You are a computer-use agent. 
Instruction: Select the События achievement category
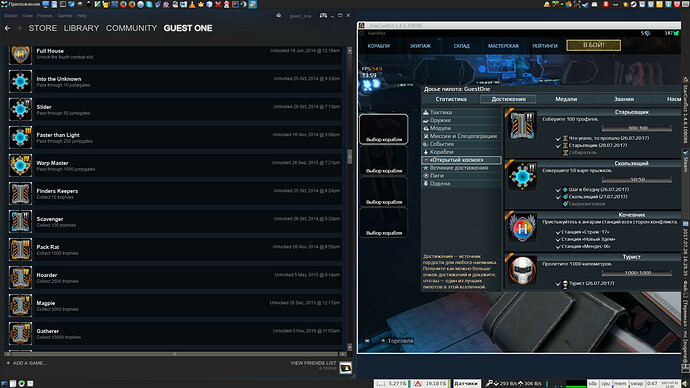(461, 144)
